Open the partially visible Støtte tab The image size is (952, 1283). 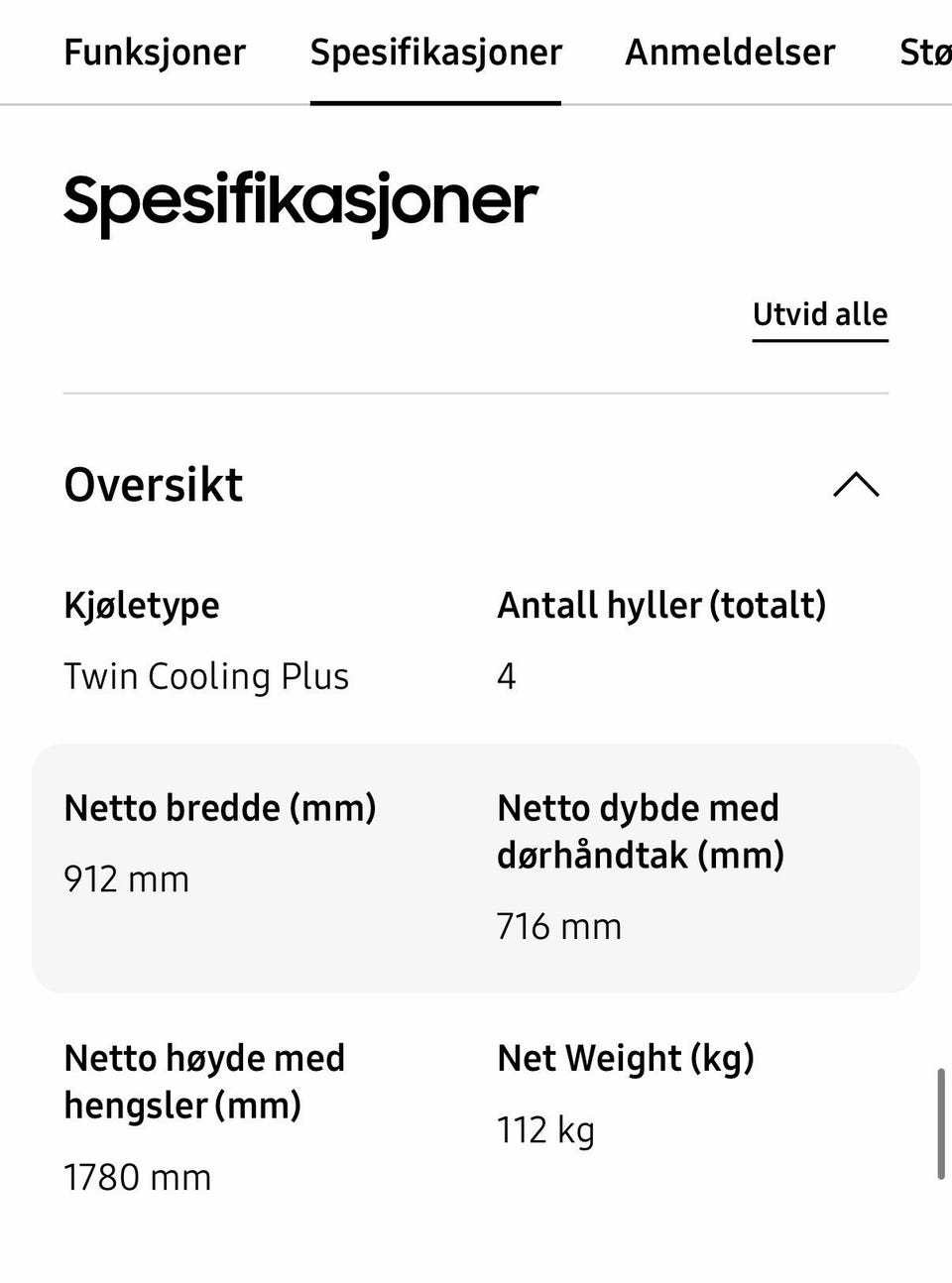coord(925,53)
